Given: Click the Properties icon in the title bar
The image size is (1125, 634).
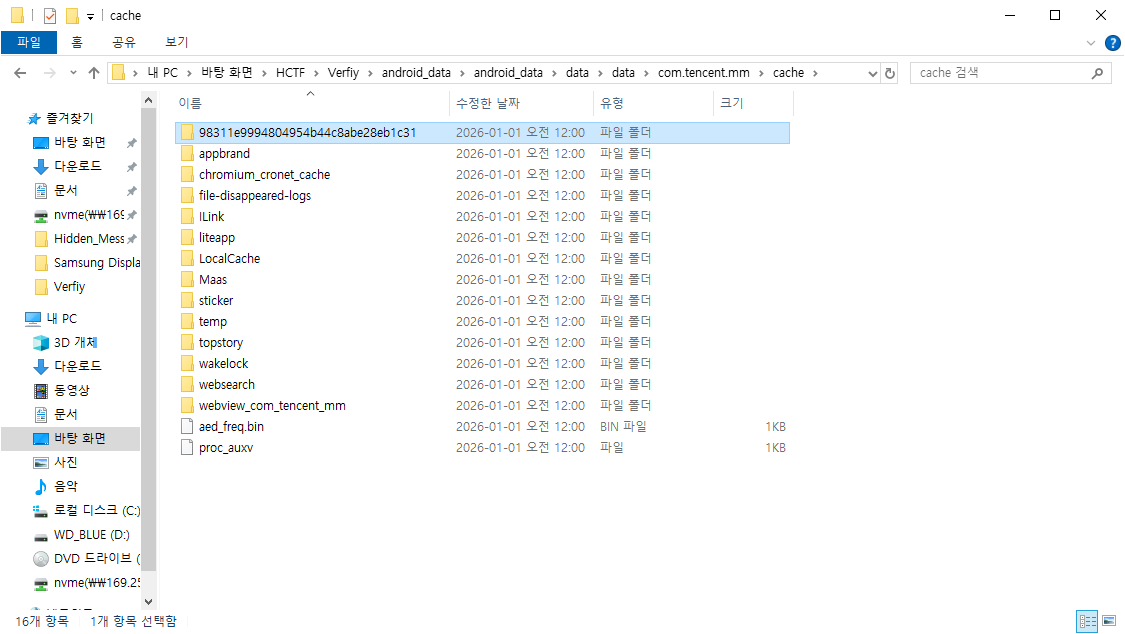Looking at the screenshot, I should (x=50, y=16).
